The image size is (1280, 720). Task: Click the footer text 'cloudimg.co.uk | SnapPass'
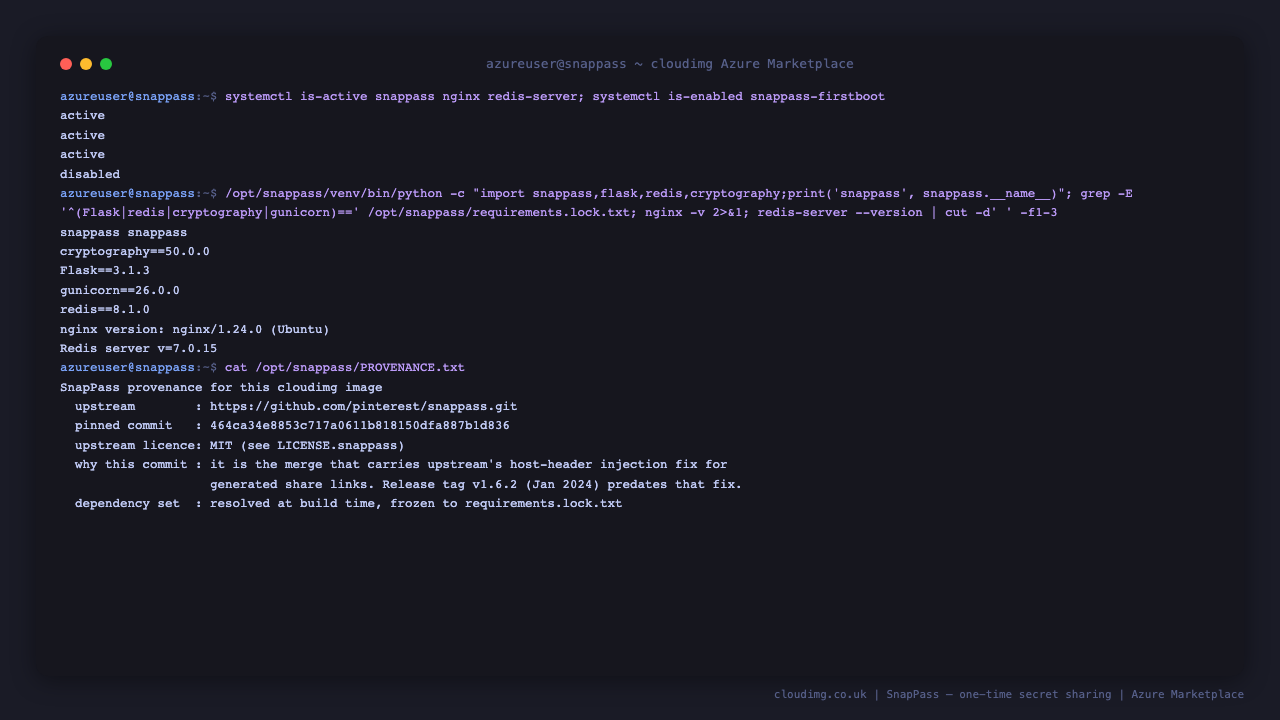(x=857, y=694)
